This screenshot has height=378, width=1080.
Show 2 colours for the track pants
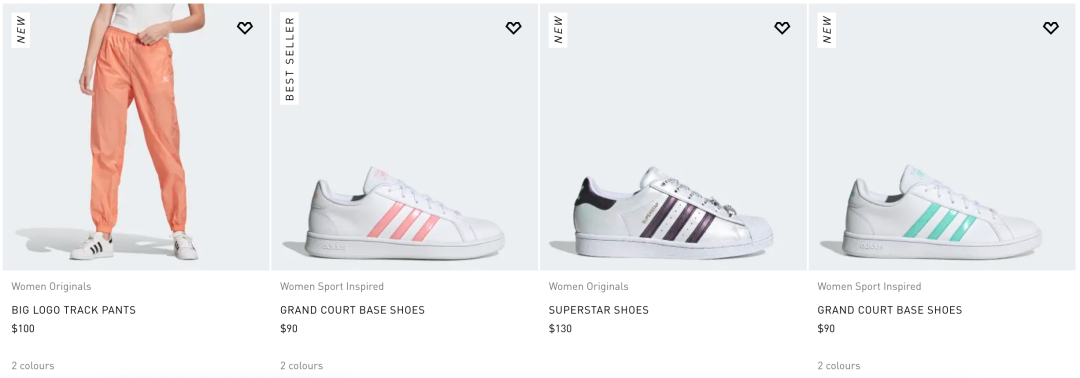pyautogui.click(x=32, y=366)
